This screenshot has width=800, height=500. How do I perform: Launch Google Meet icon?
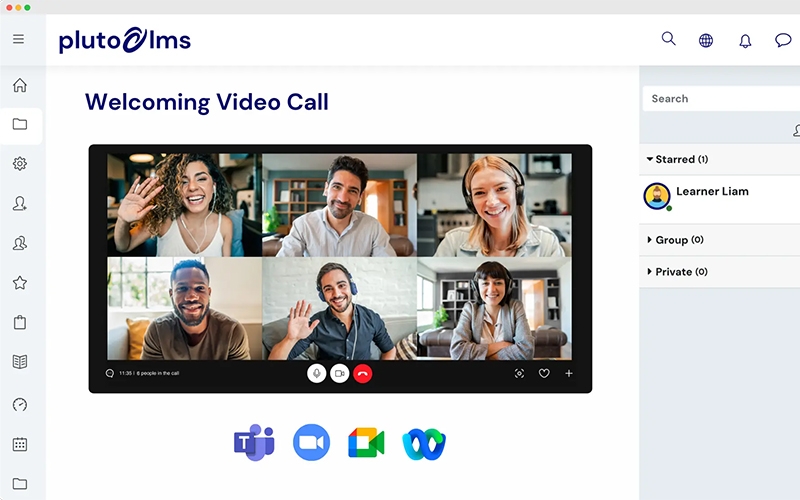[x=366, y=442]
